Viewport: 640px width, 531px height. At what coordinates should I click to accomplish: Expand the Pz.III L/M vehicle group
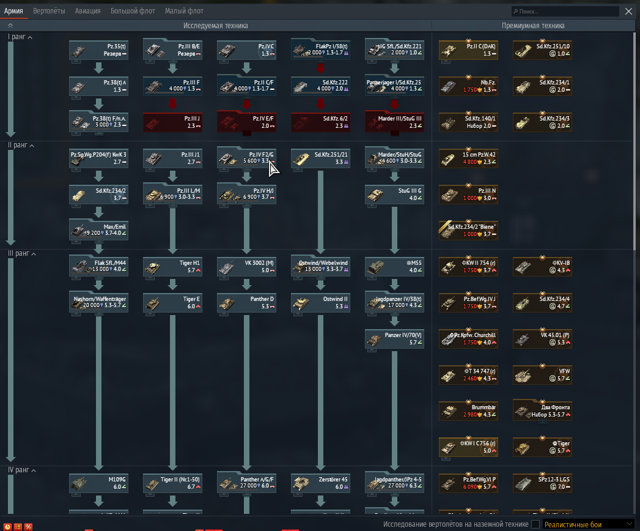point(173,193)
